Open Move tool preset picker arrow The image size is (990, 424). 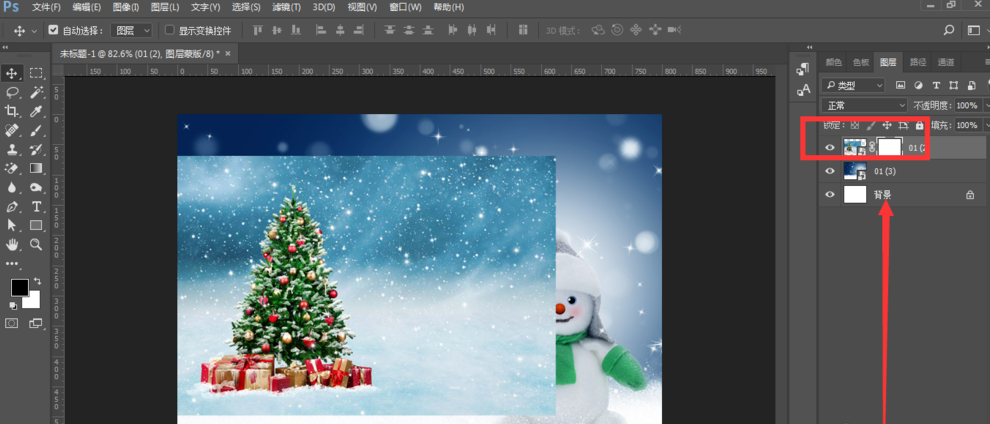(34, 30)
